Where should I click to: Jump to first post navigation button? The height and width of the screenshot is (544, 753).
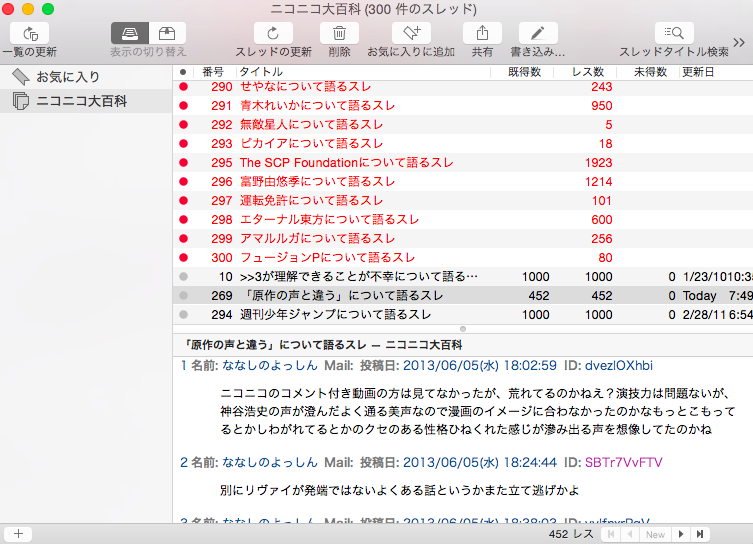[x=611, y=534]
